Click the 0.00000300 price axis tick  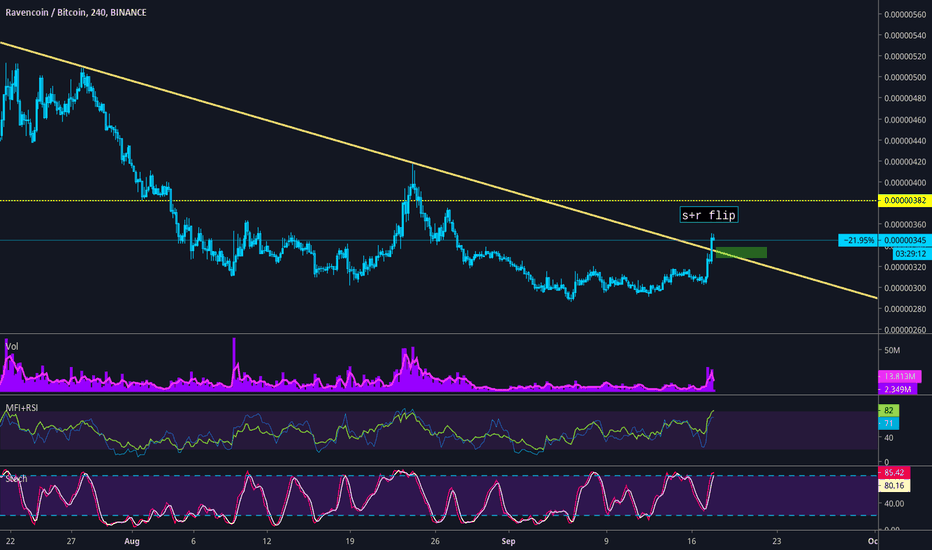[x=905, y=288]
